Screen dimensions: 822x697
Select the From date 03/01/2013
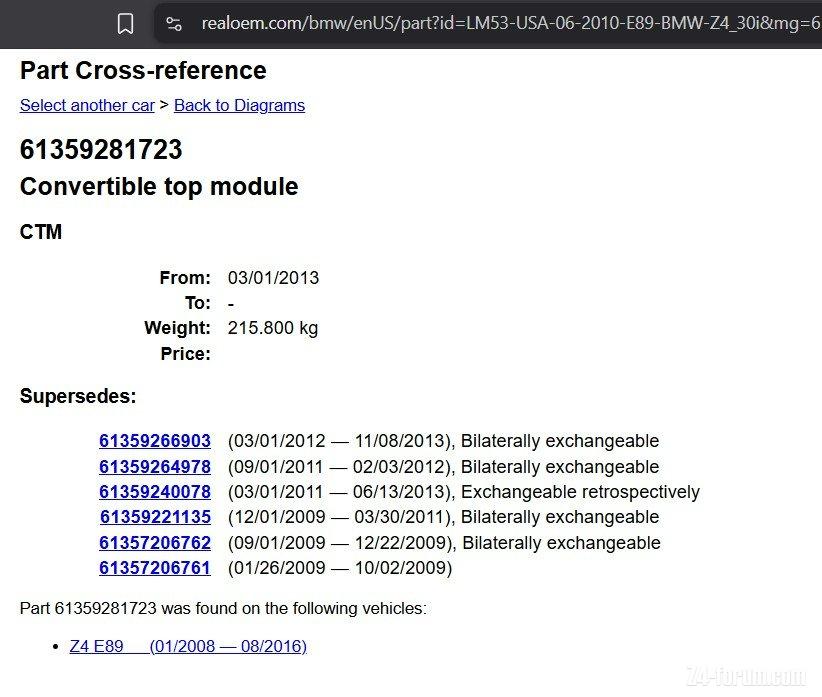[x=273, y=277]
